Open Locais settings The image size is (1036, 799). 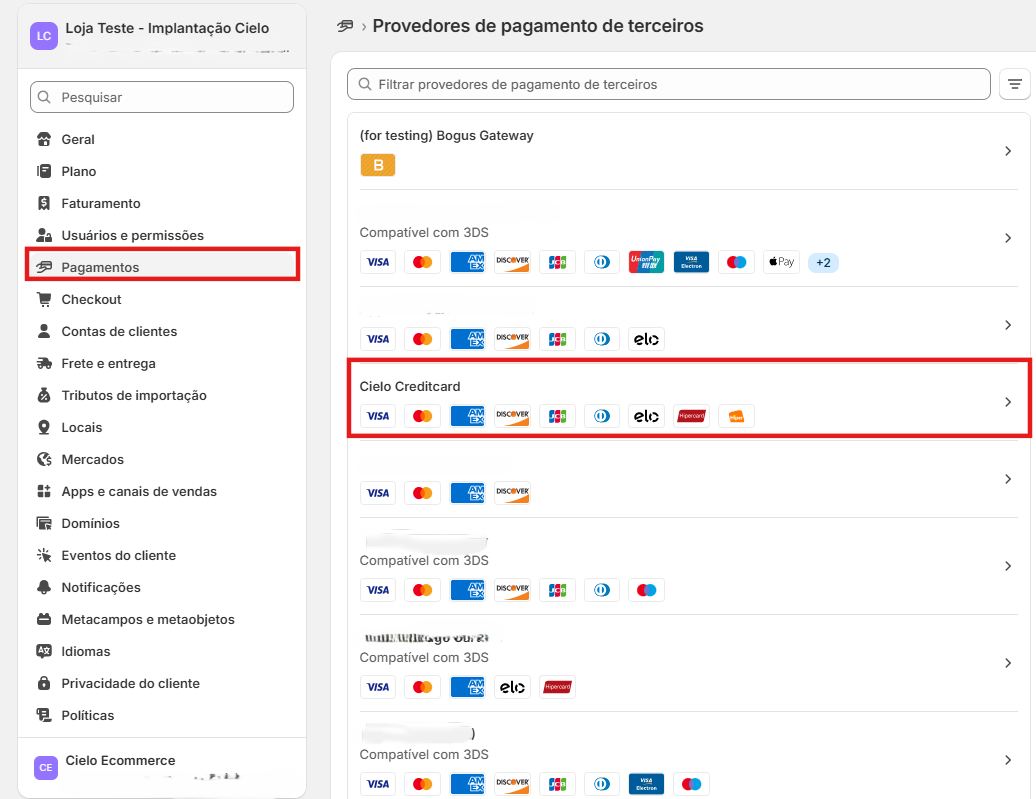click(x=82, y=428)
